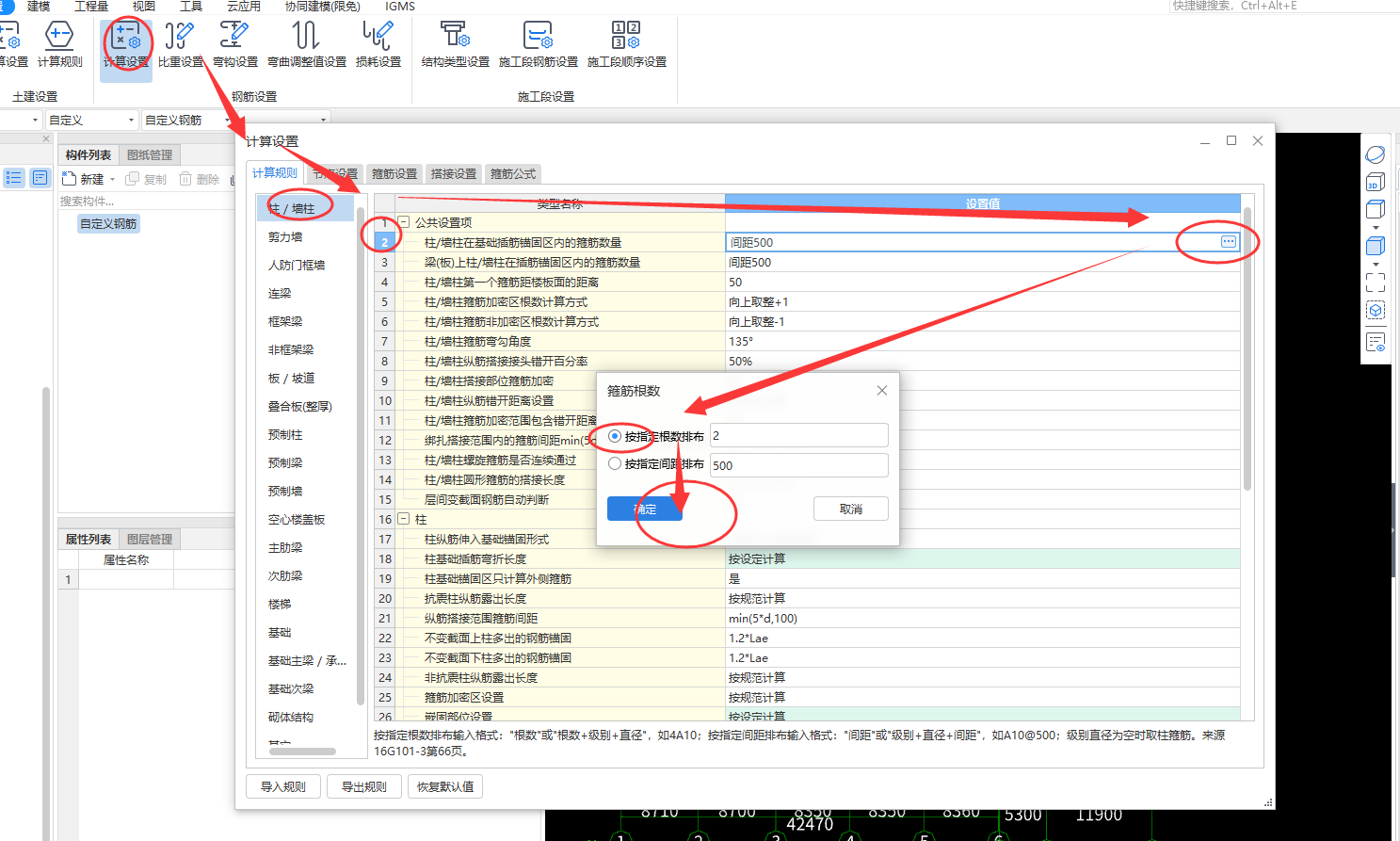Click 确定 in 箍筋根数 dialog
This screenshot has width=1400, height=841.
point(645,509)
